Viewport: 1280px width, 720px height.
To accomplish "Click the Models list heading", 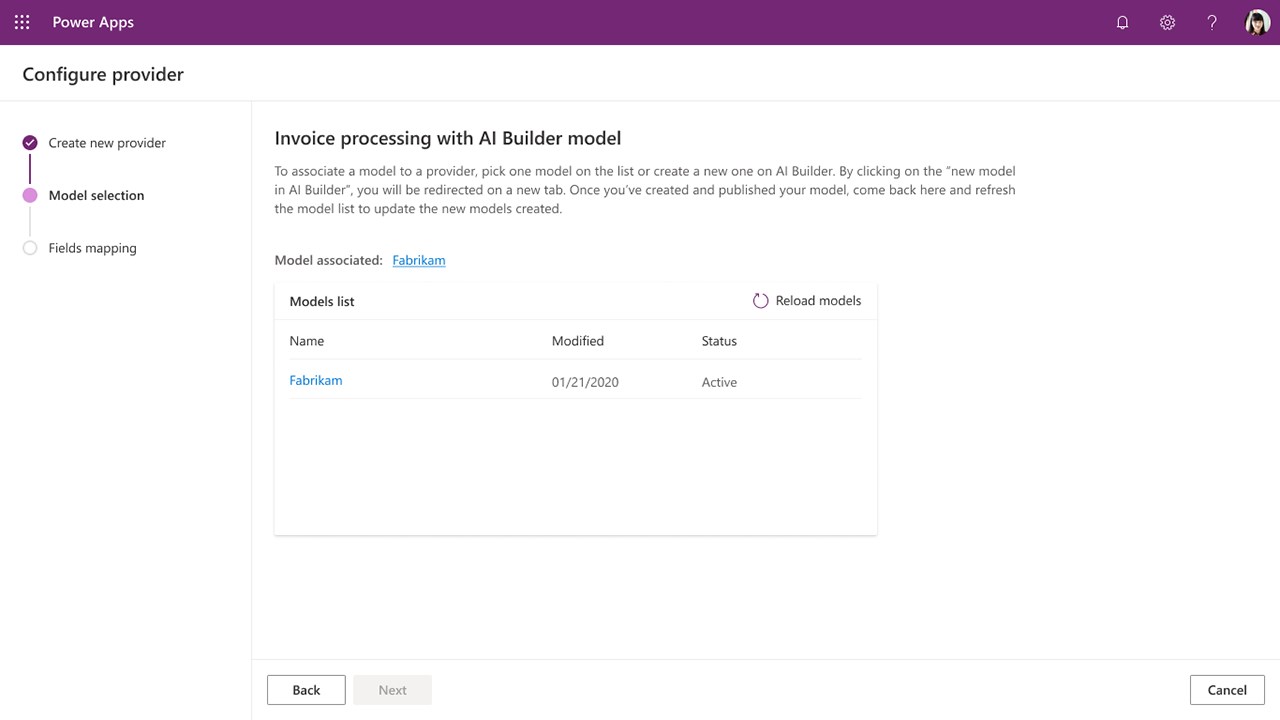I will pyautogui.click(x=322, y=301).
